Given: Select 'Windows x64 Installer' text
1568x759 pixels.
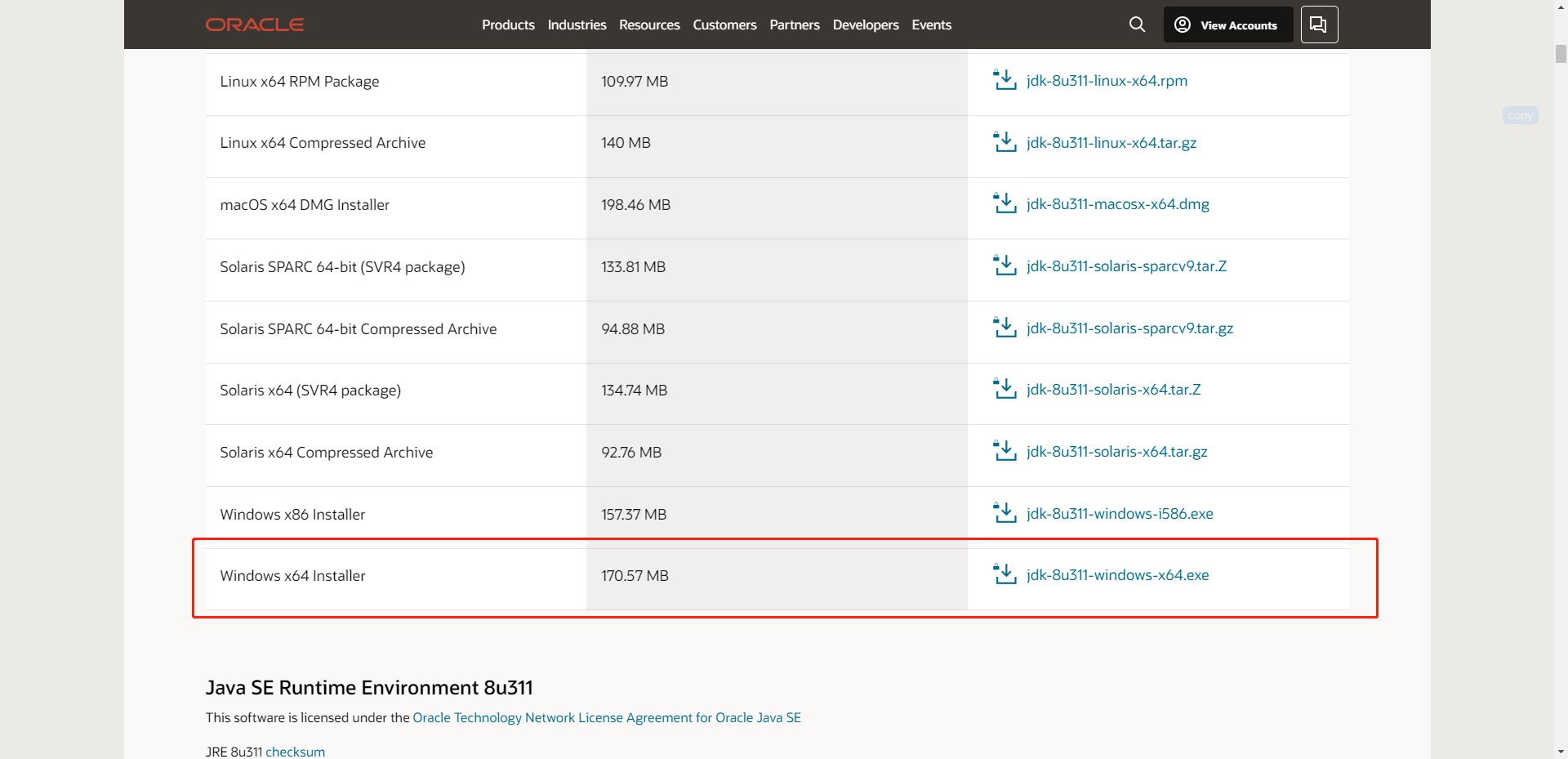Looking at the screenshot, I should click(292, 576).
